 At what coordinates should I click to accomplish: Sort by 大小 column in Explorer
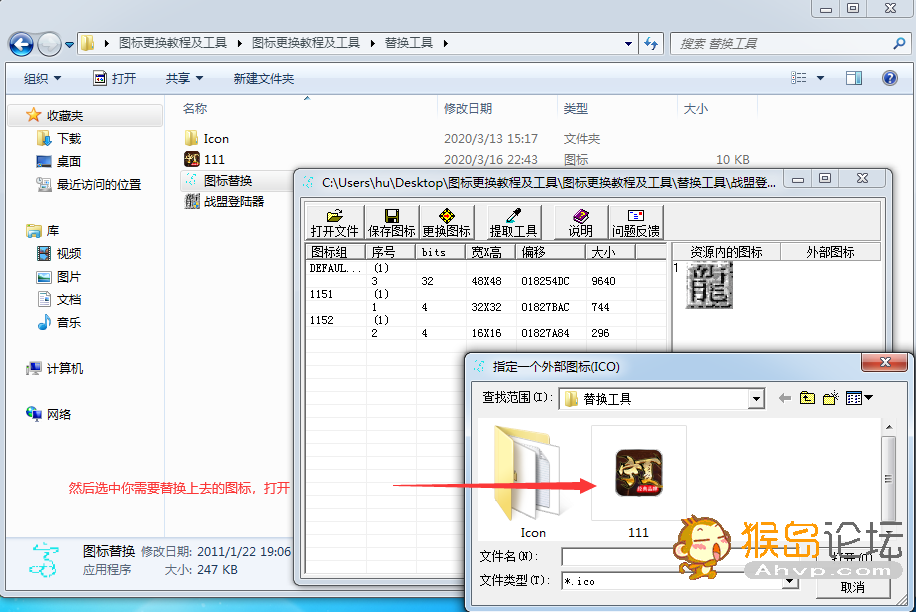(x=695, y=108)
